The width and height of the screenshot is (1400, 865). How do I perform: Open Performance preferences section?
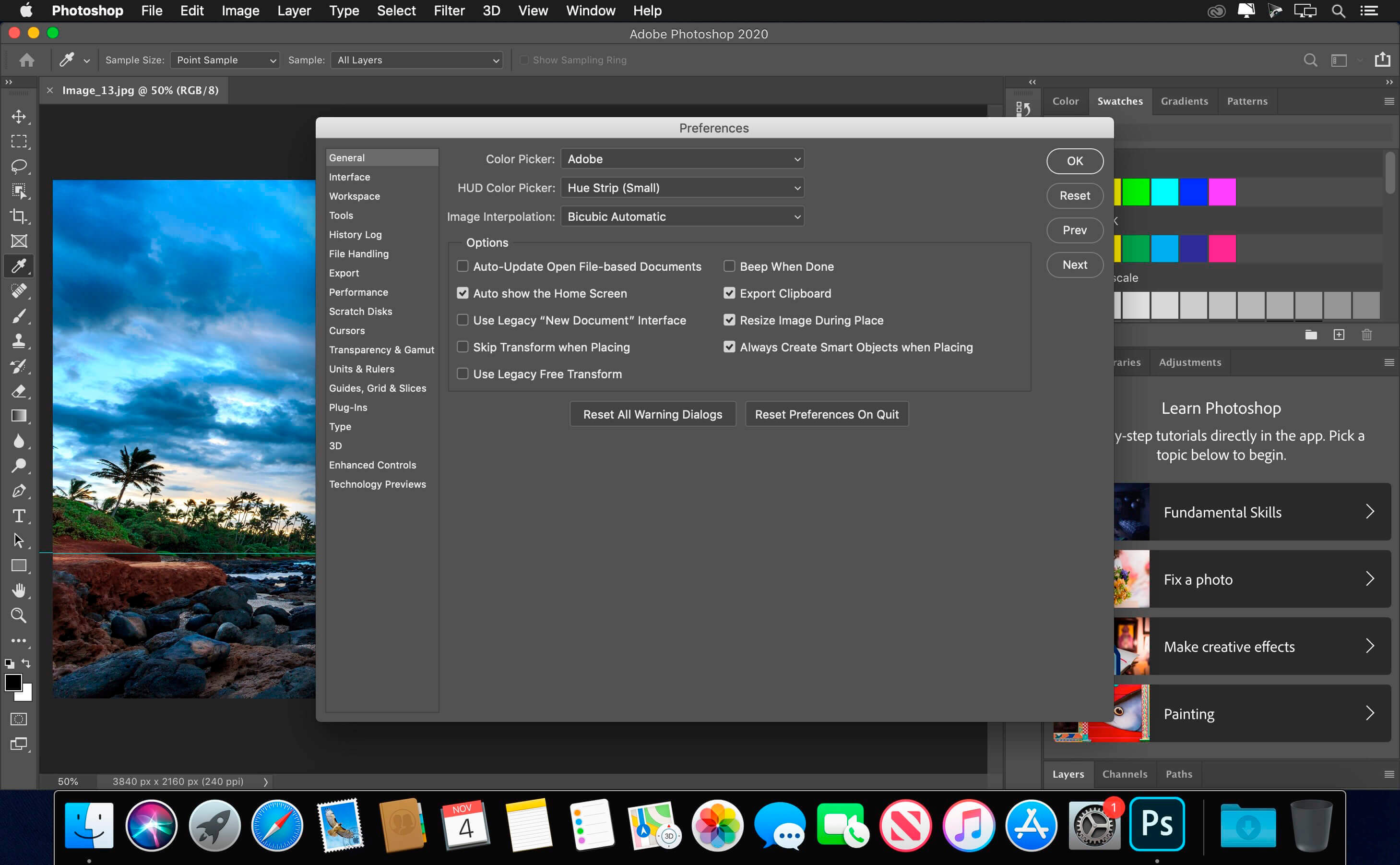point(358,292)
